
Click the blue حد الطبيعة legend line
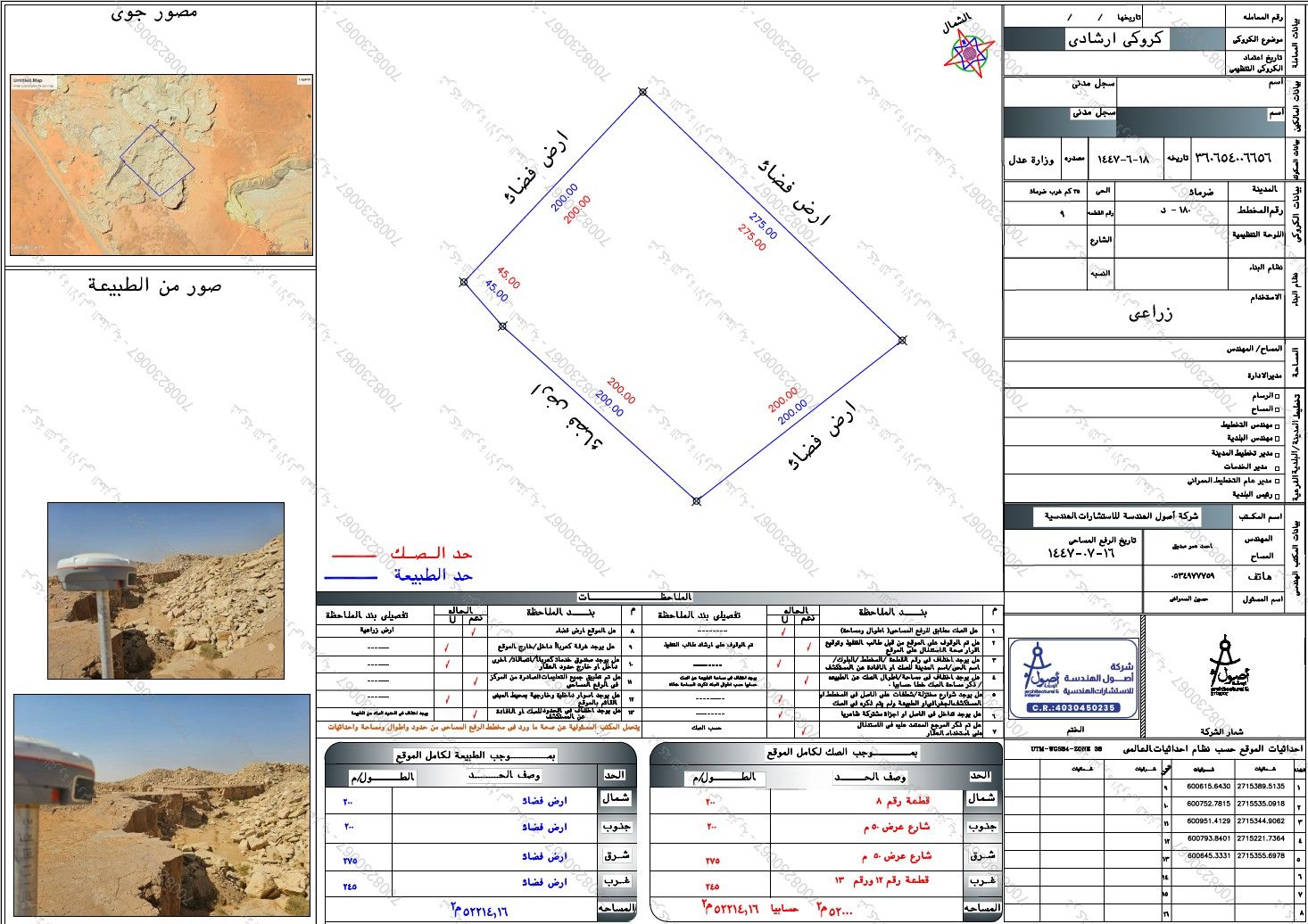pyautogui.click(x=352, y=577)
